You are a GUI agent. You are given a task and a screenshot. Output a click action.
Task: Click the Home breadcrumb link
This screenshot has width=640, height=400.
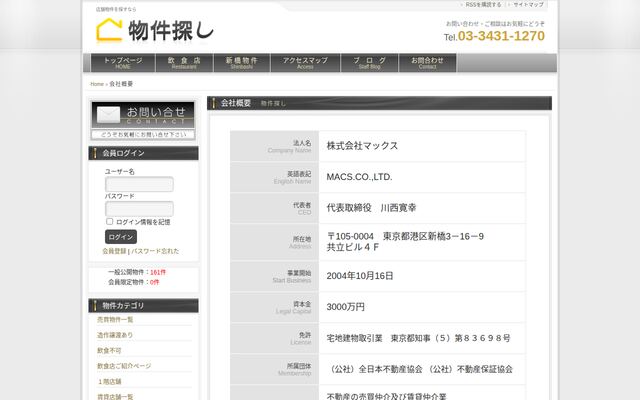tap(97, 84)
